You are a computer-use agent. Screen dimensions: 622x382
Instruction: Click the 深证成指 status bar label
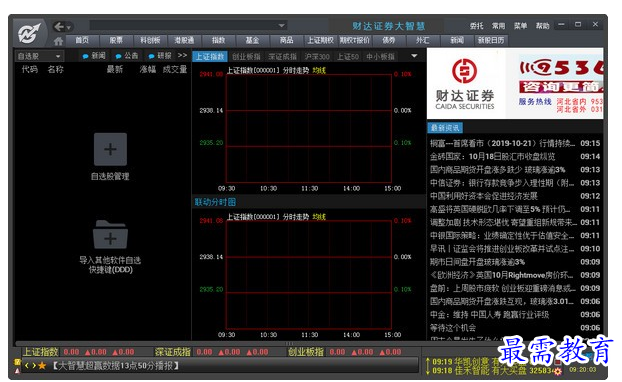pyautogui.click(x=173, y=352)
